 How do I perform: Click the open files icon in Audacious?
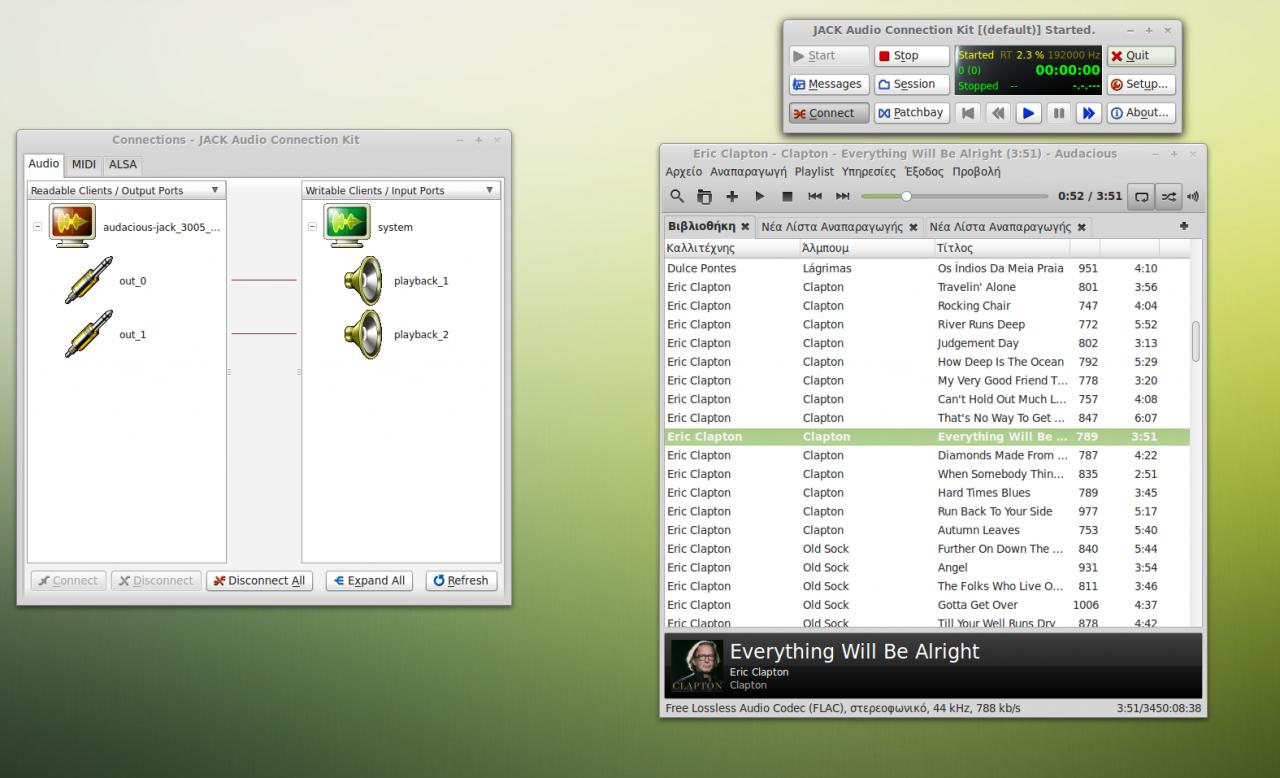coord(704,196)
